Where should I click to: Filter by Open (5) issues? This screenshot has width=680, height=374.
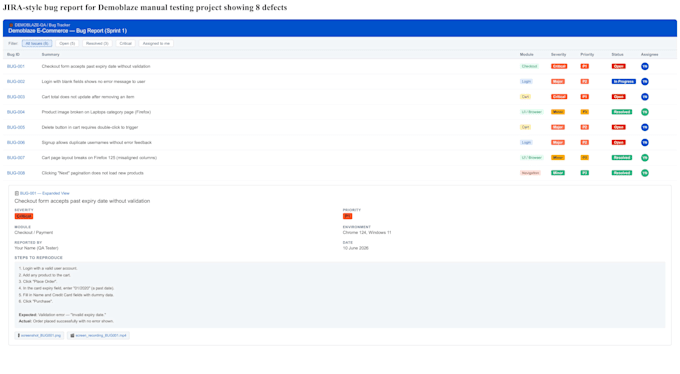coord(67,43)
